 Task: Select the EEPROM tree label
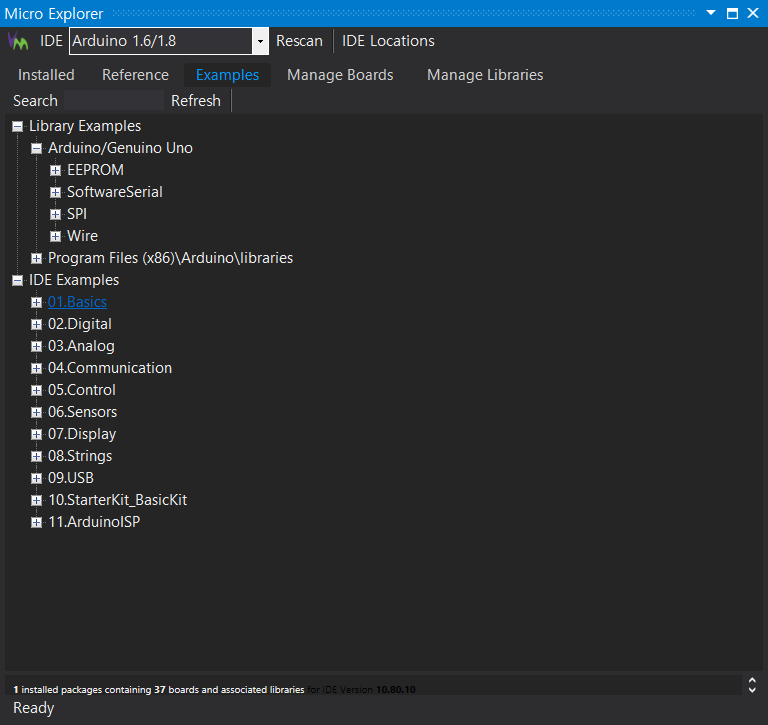(x=96, y=170)
